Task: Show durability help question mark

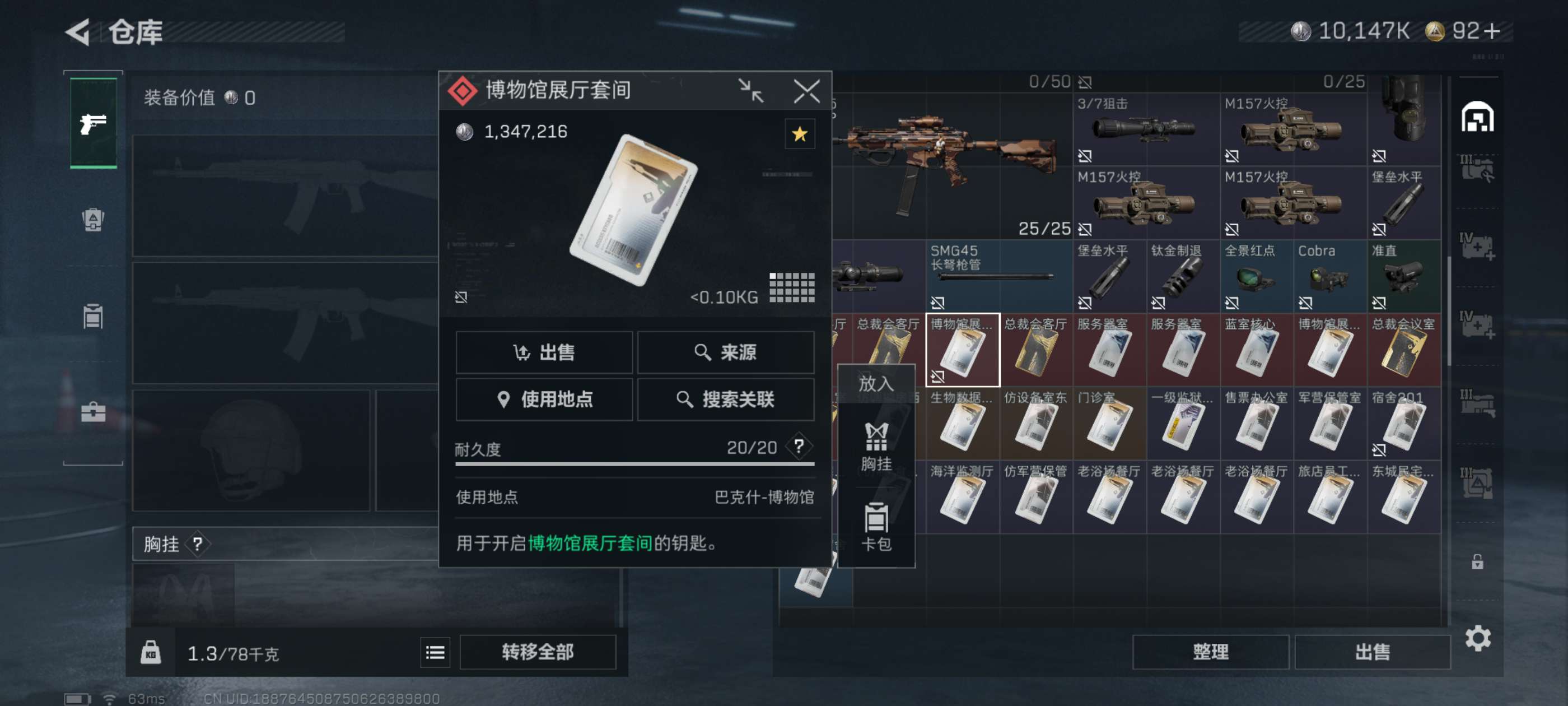Action: click(798, 447)
